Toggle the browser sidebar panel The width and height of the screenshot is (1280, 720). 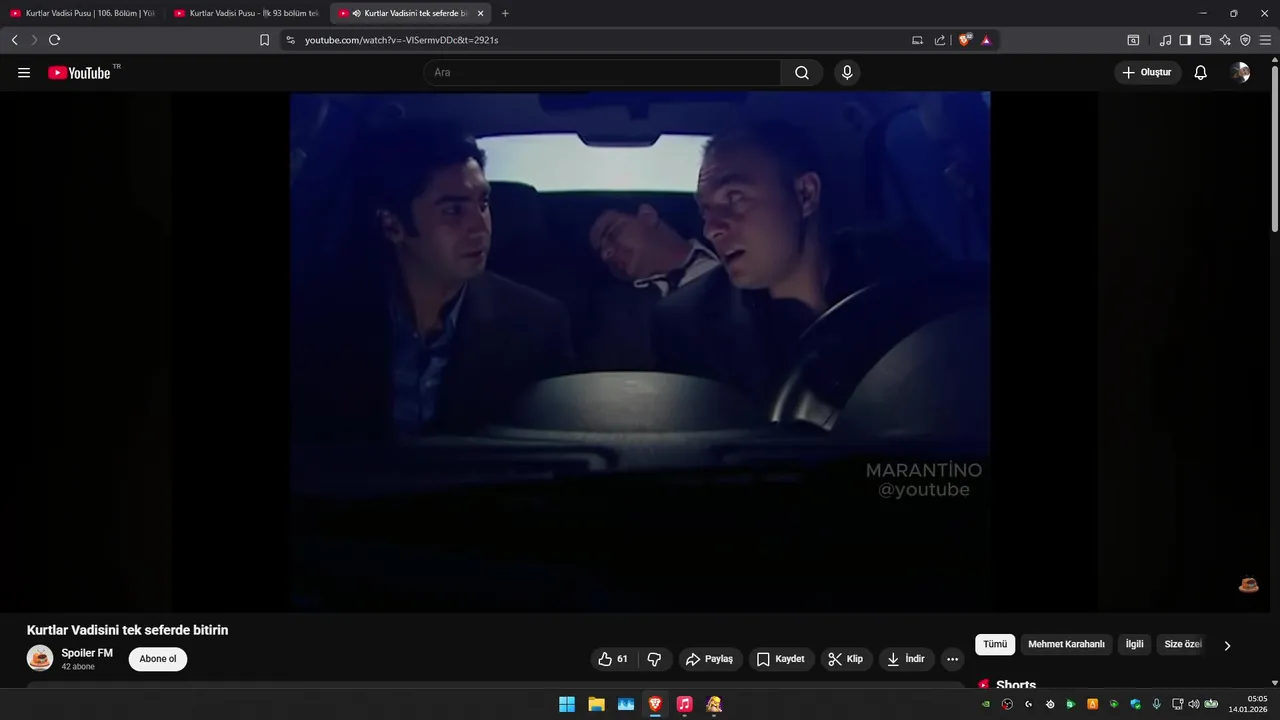click(x=1185, y=40)
